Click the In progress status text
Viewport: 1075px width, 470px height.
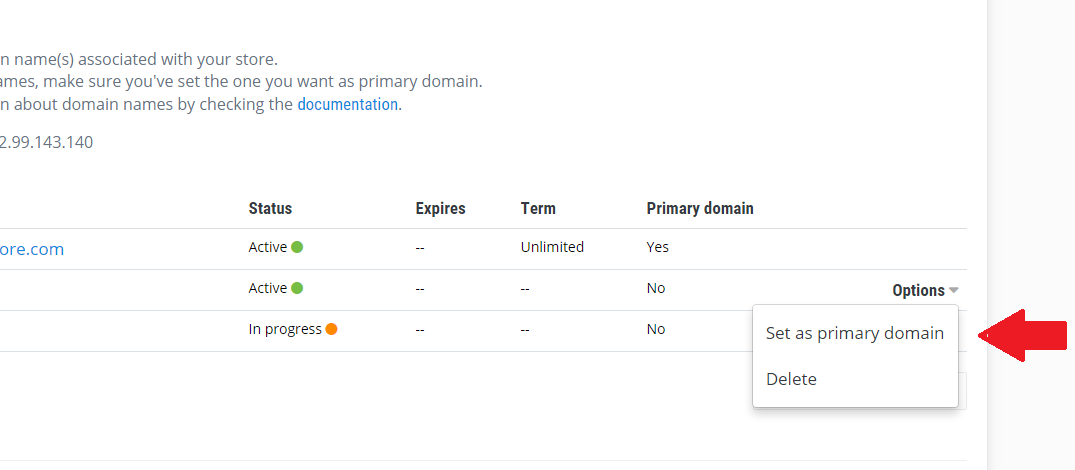285,329
